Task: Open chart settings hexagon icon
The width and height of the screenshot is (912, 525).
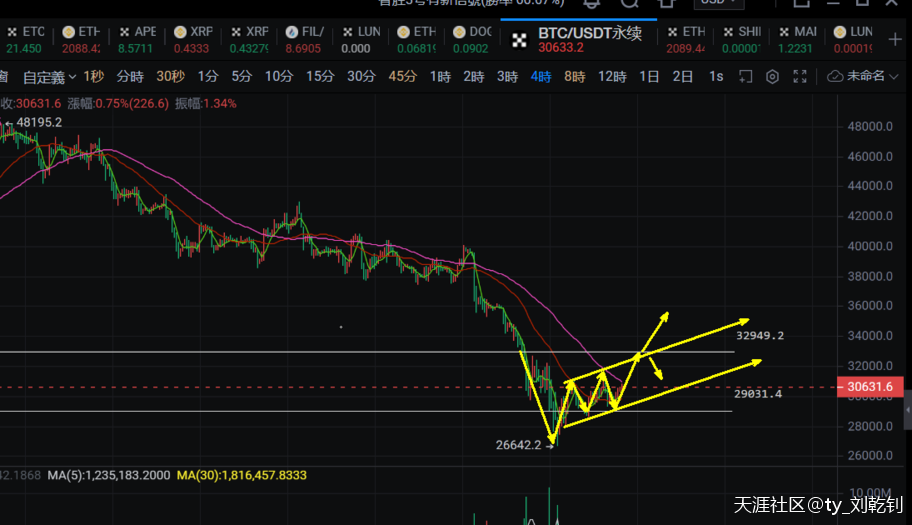Action: 772,76
